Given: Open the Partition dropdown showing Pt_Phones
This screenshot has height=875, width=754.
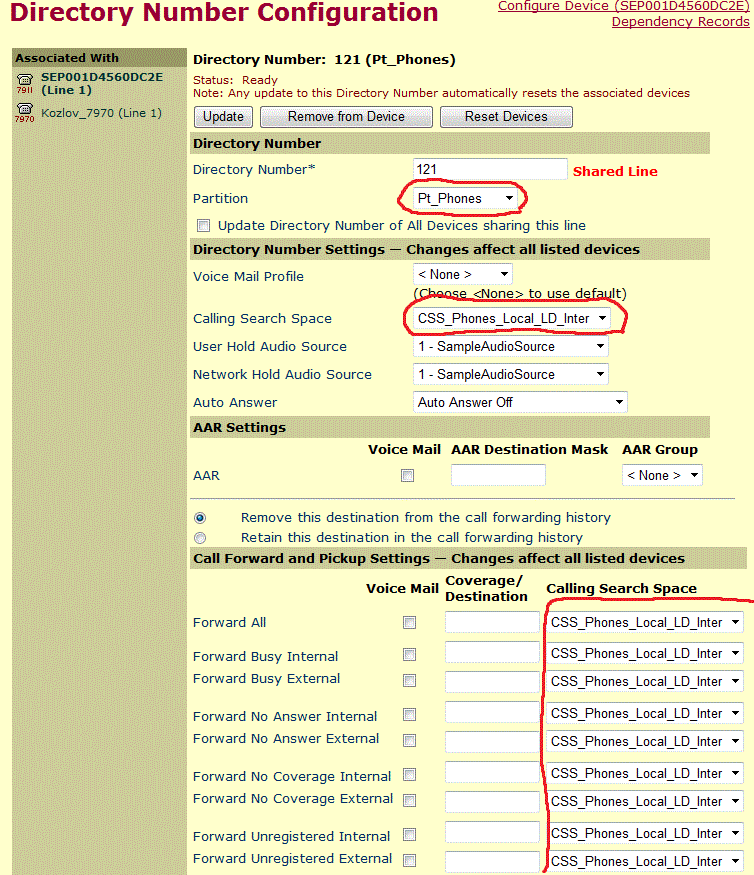Looking at the screenshot, I should pos(469,199).
